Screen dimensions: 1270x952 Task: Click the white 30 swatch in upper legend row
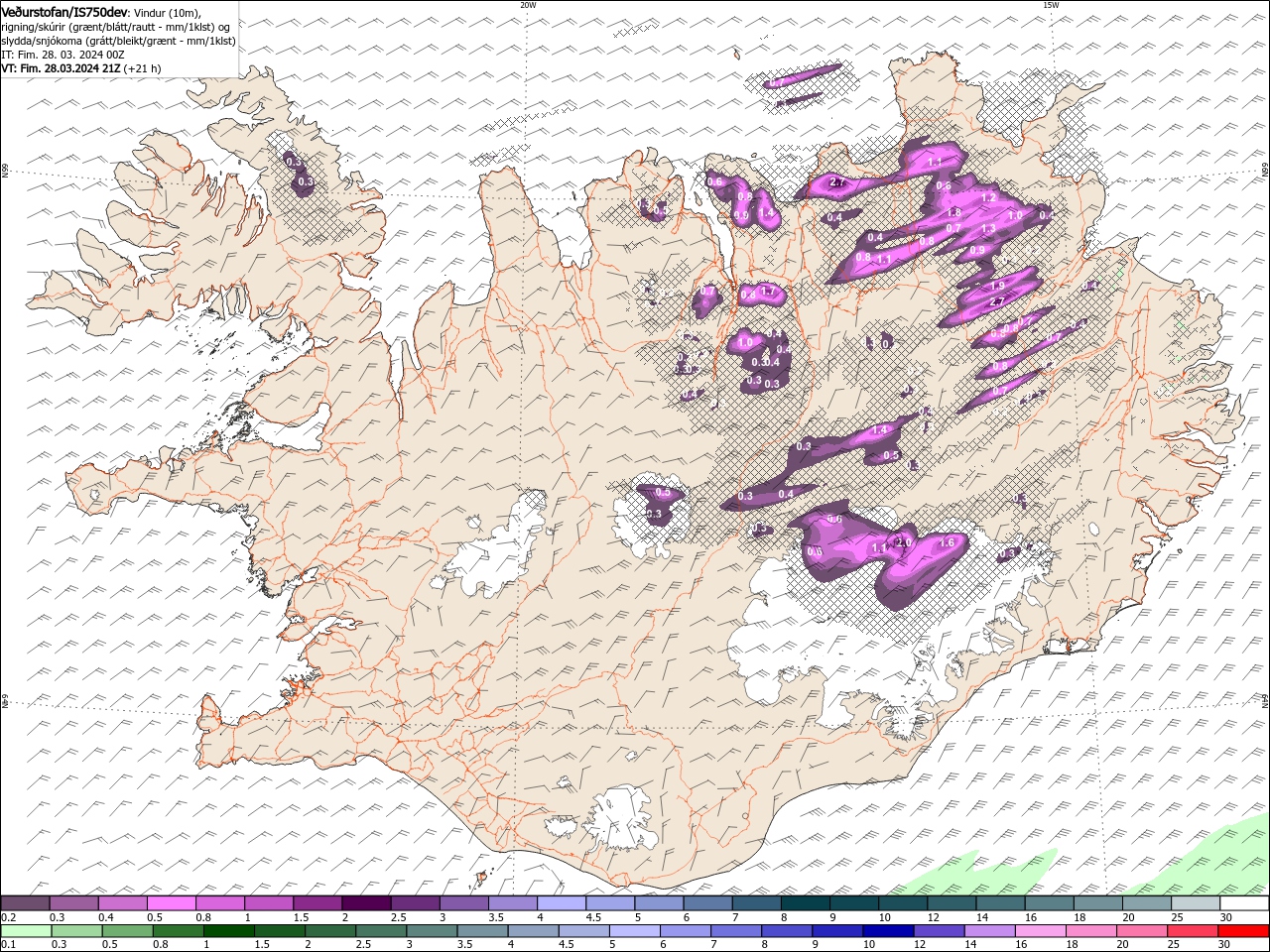point(1244,903)
